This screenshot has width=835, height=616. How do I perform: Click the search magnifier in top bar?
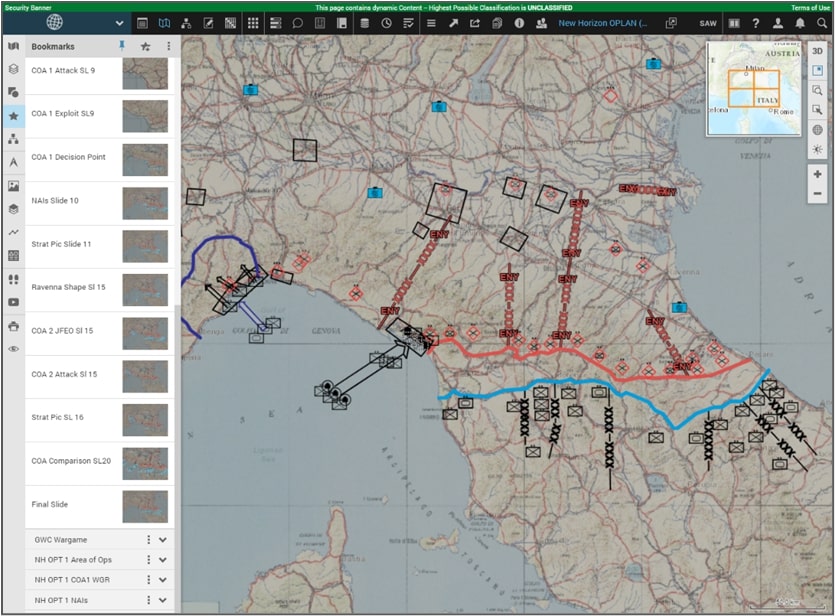(822, 22)
